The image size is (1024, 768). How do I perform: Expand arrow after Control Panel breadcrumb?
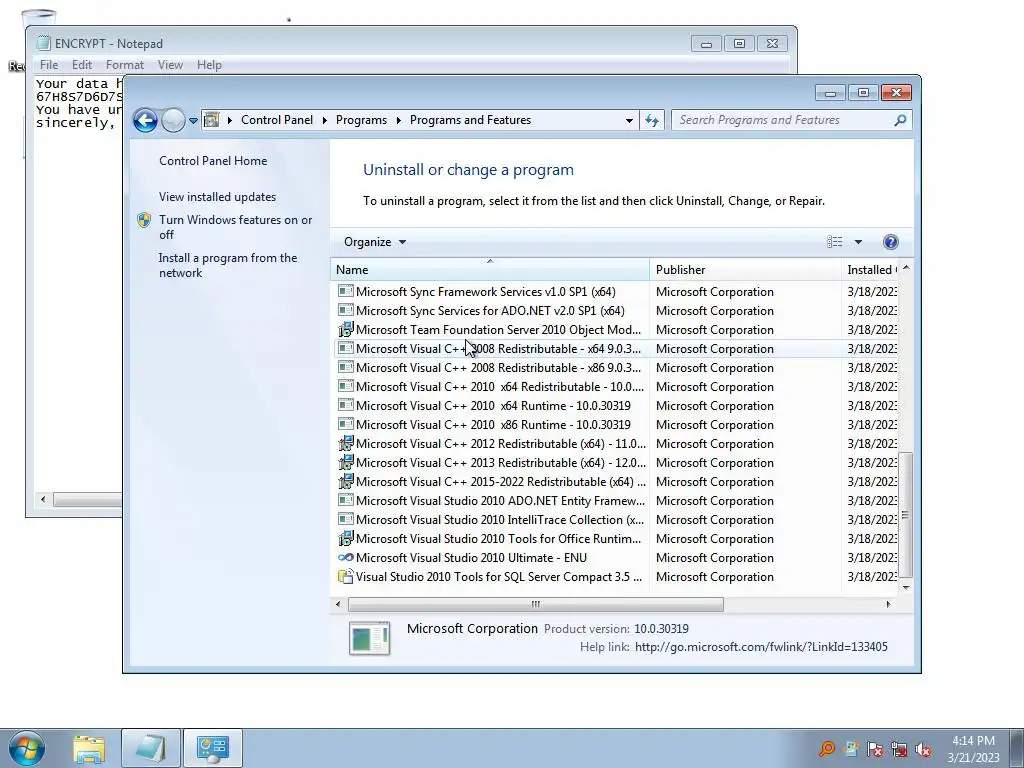[x=325, y=120]
